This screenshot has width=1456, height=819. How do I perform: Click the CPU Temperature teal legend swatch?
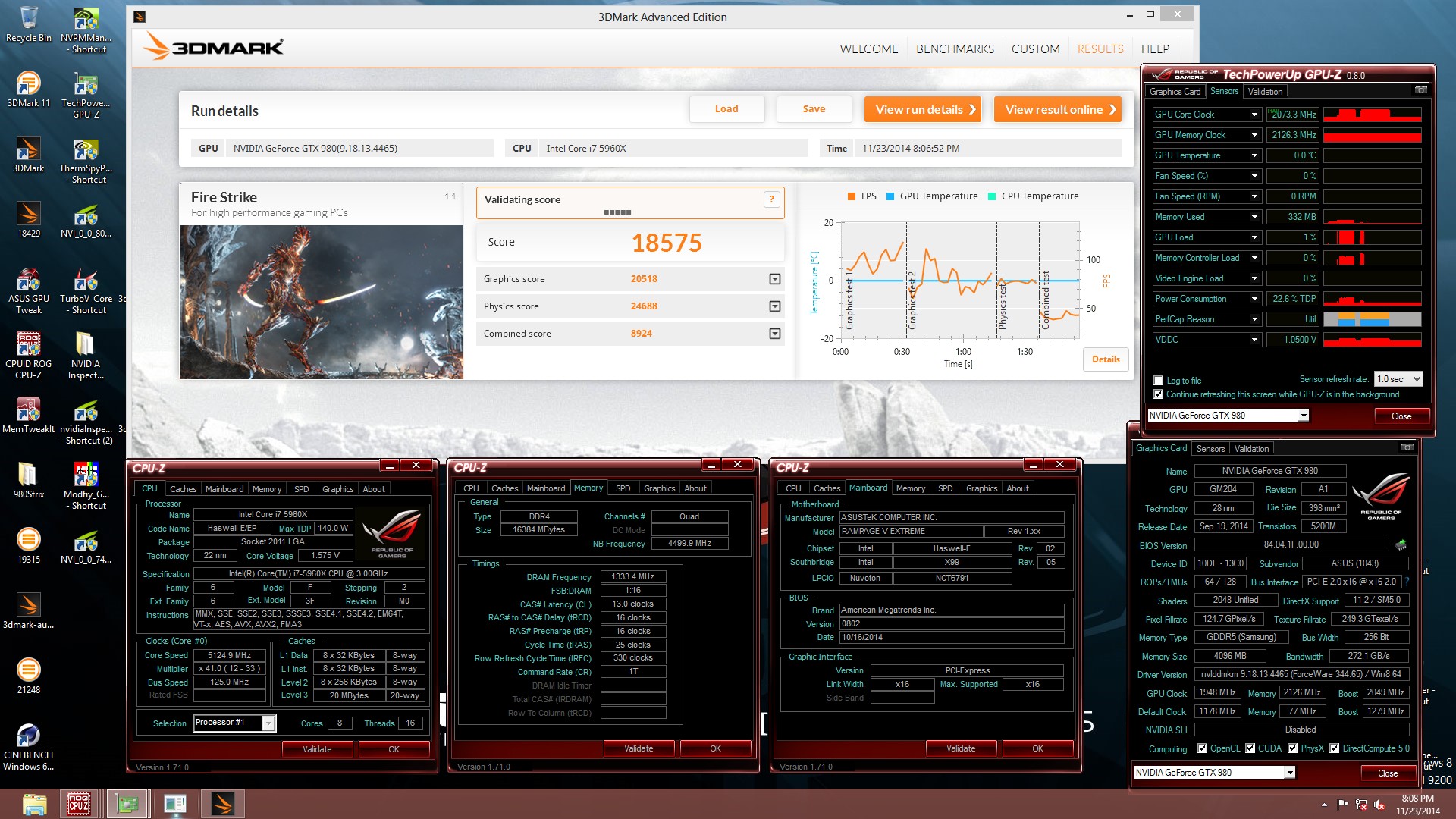click(x=992, y=196)
